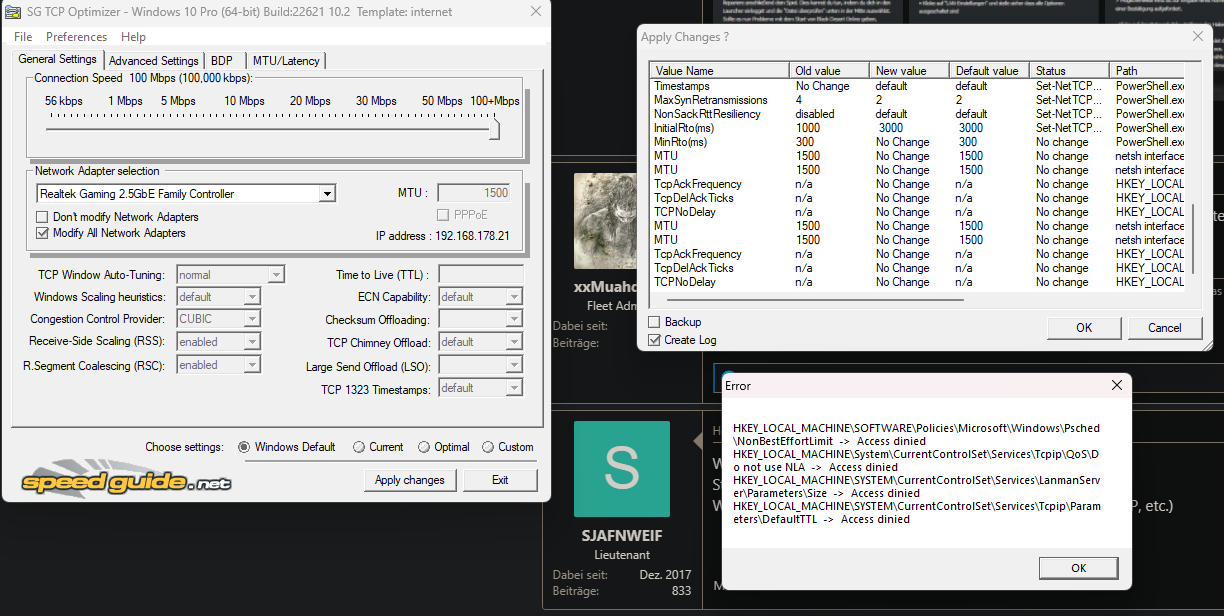Open the Preferences menu
The width and height of the screenshot is (1224, 616).
77,37
